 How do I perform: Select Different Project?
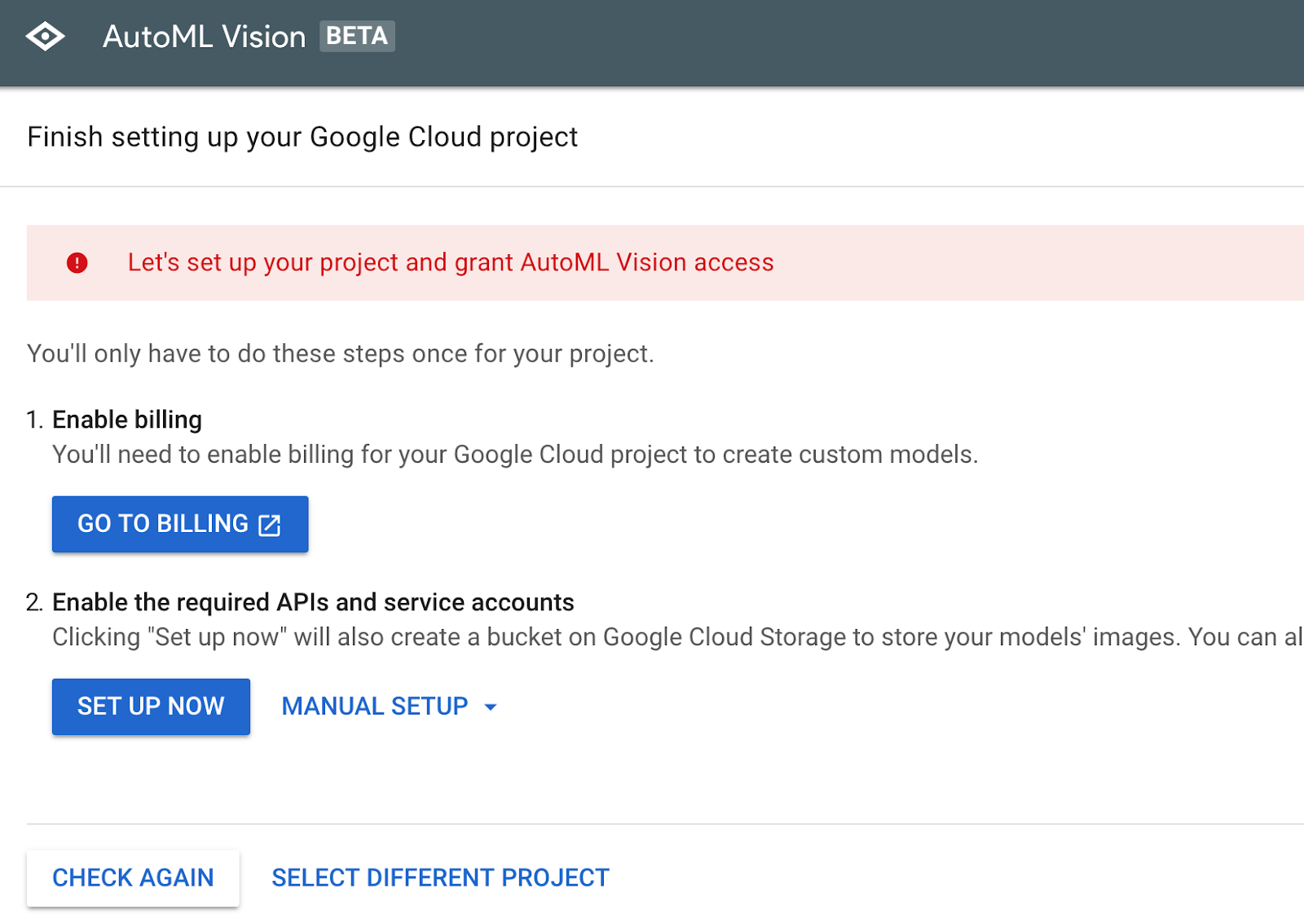(x=440, y=878)
